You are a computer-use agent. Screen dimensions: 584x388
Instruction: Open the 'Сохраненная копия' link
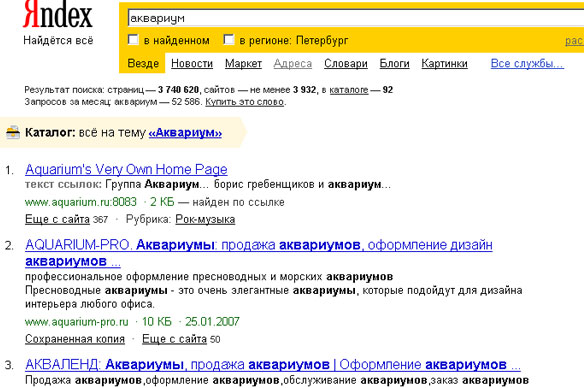75,339
